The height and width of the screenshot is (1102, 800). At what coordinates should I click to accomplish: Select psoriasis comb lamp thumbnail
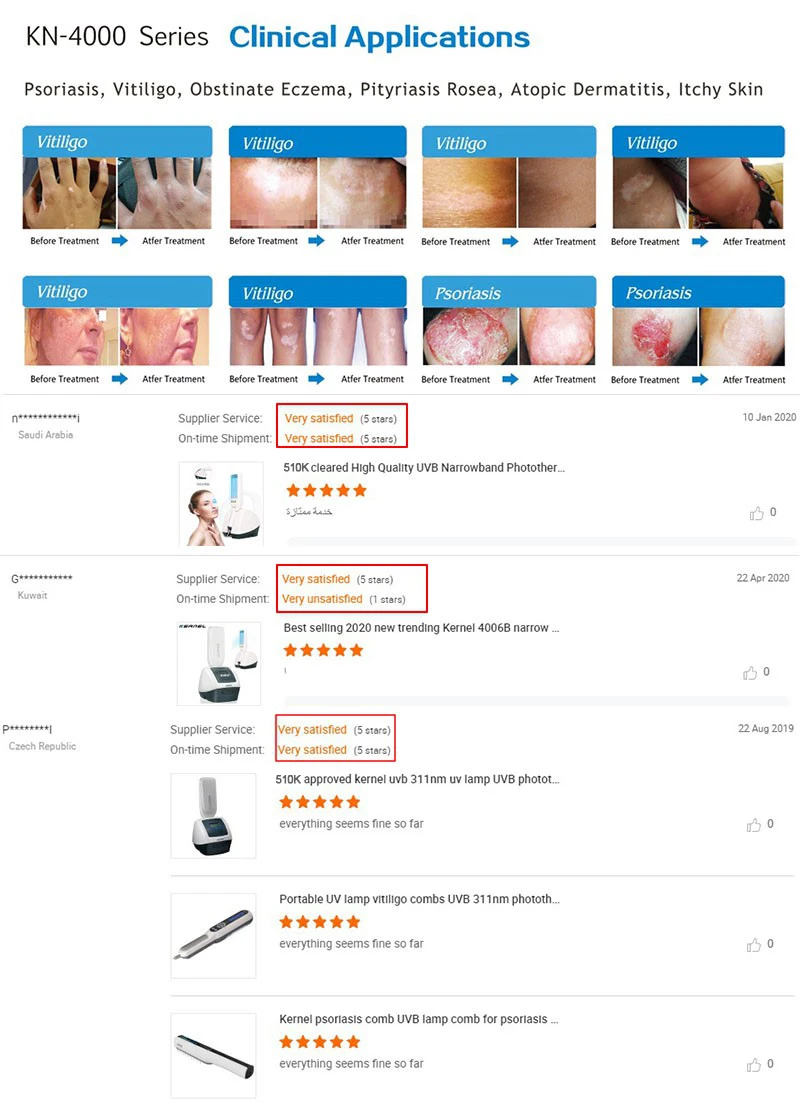pos(213,1056)
